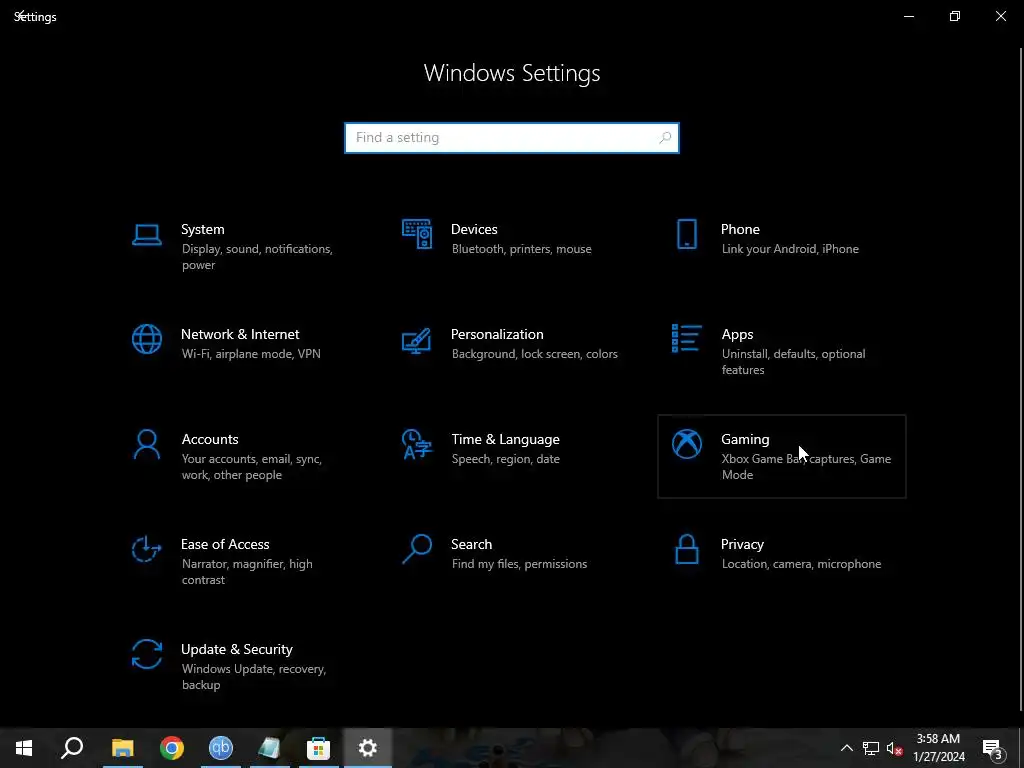Click 'Your accounts, email, sync, work, other people'
1024x768 pixels.
tap(251, 467)
